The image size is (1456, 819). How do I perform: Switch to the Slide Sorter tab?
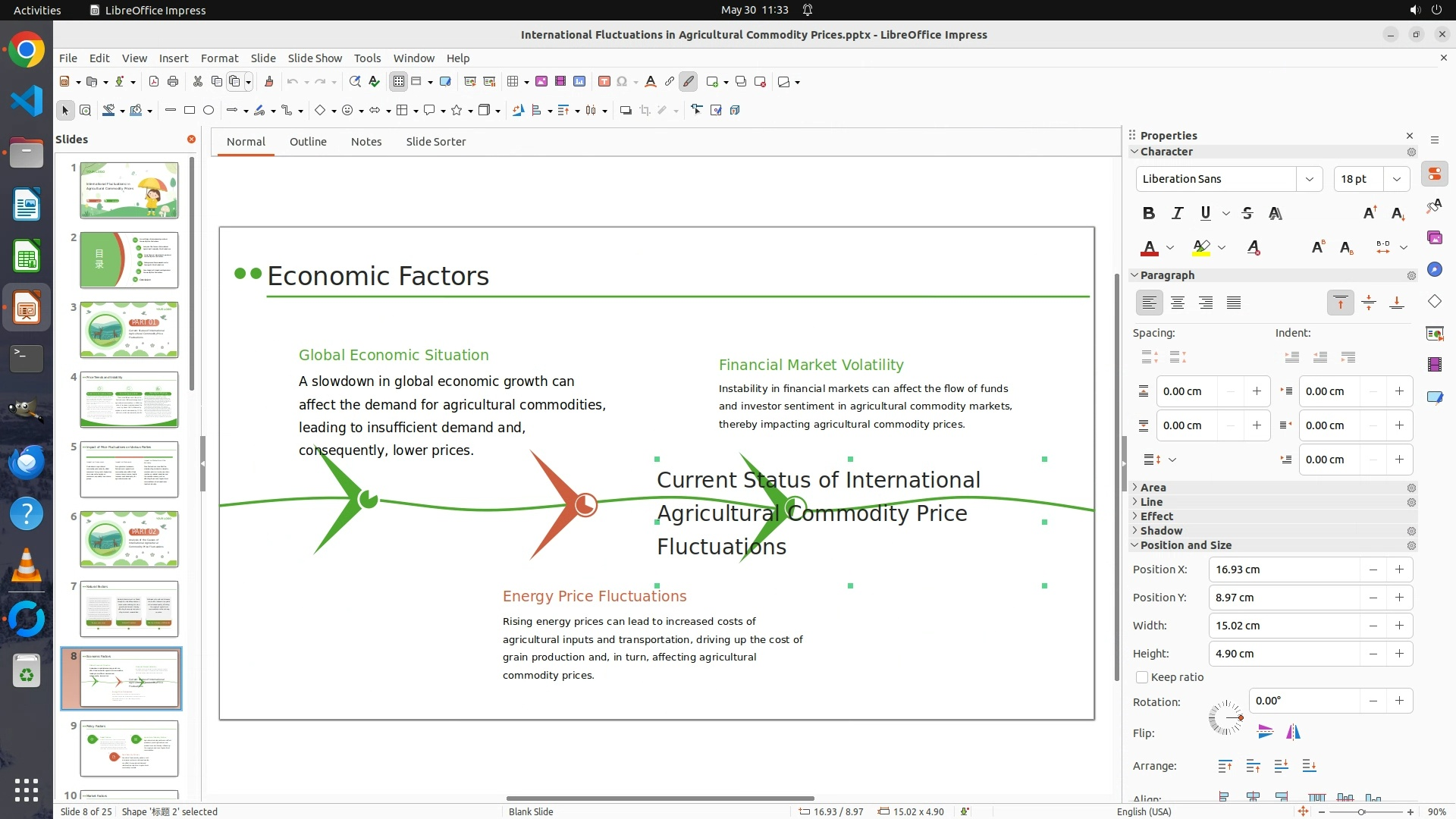coord(435,142)
